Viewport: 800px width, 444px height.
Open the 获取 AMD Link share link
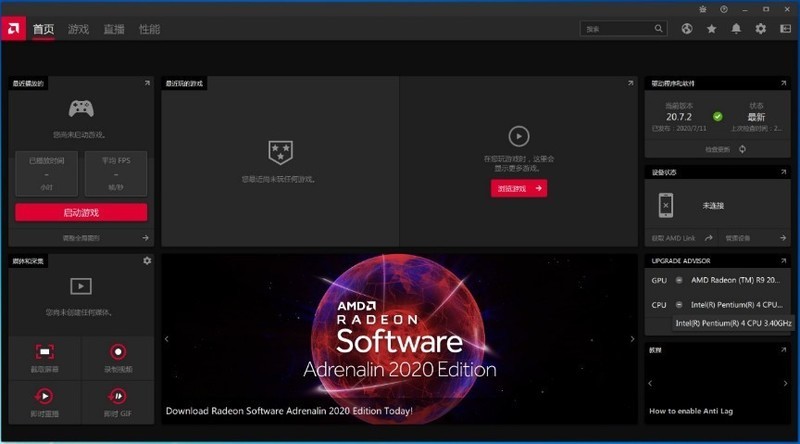click(x=682, y=238)
